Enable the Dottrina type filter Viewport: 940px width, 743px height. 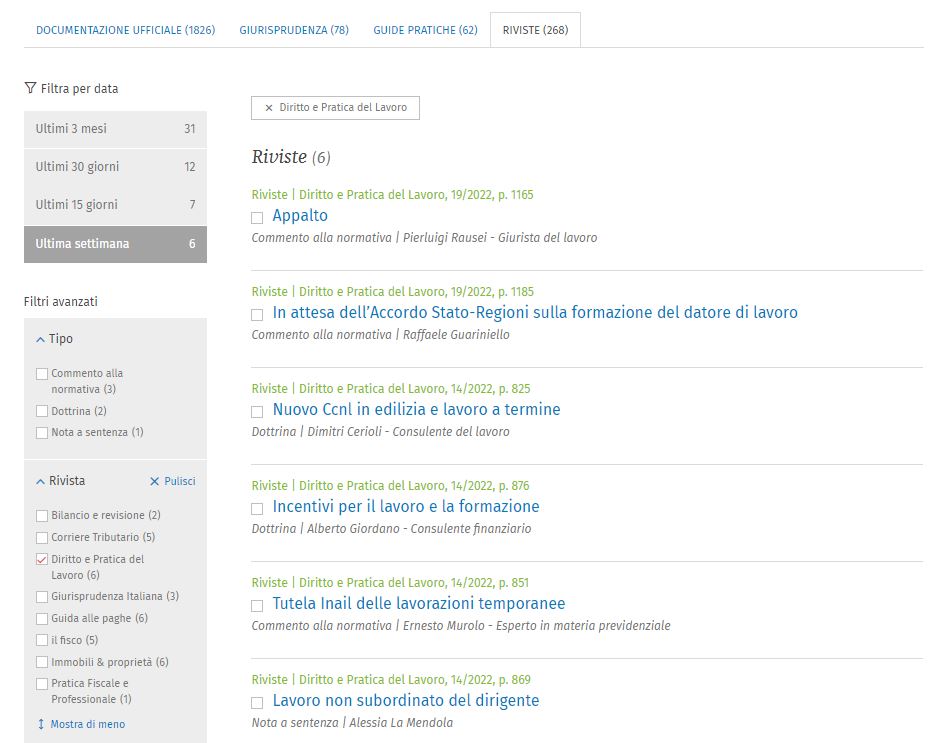(42, 411)
